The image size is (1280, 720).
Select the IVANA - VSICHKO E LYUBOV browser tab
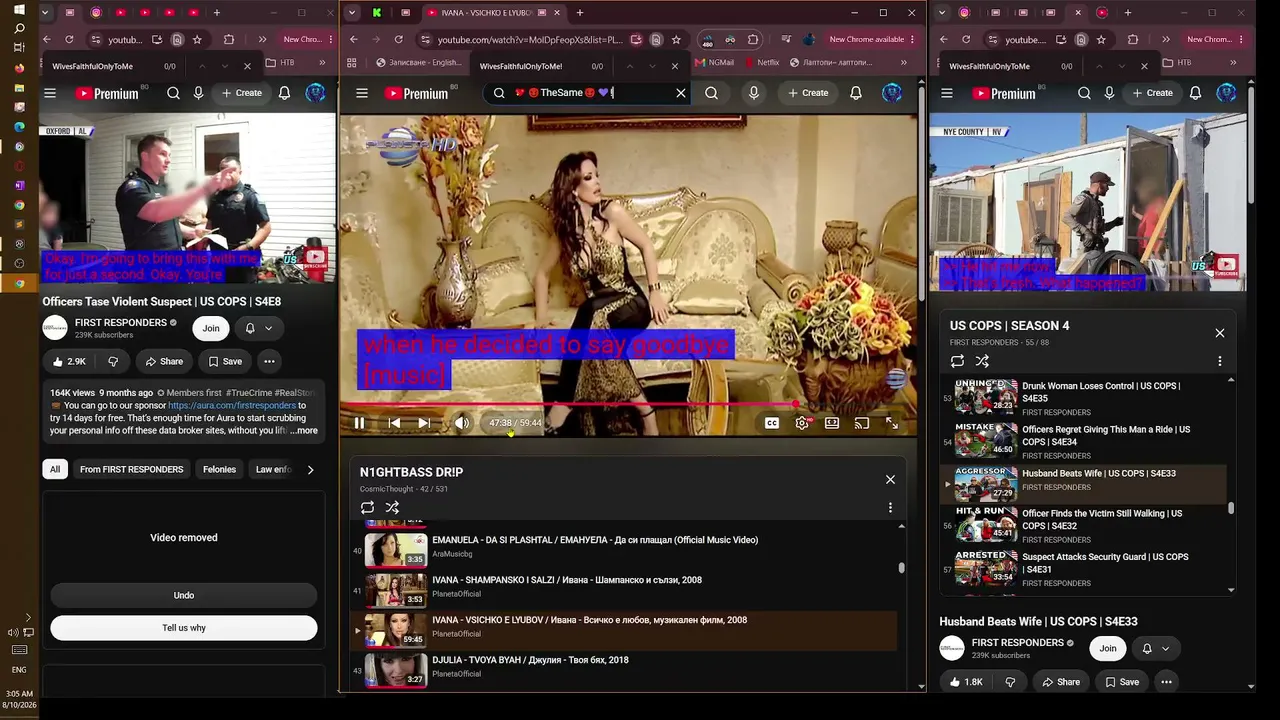pos(491,13)
